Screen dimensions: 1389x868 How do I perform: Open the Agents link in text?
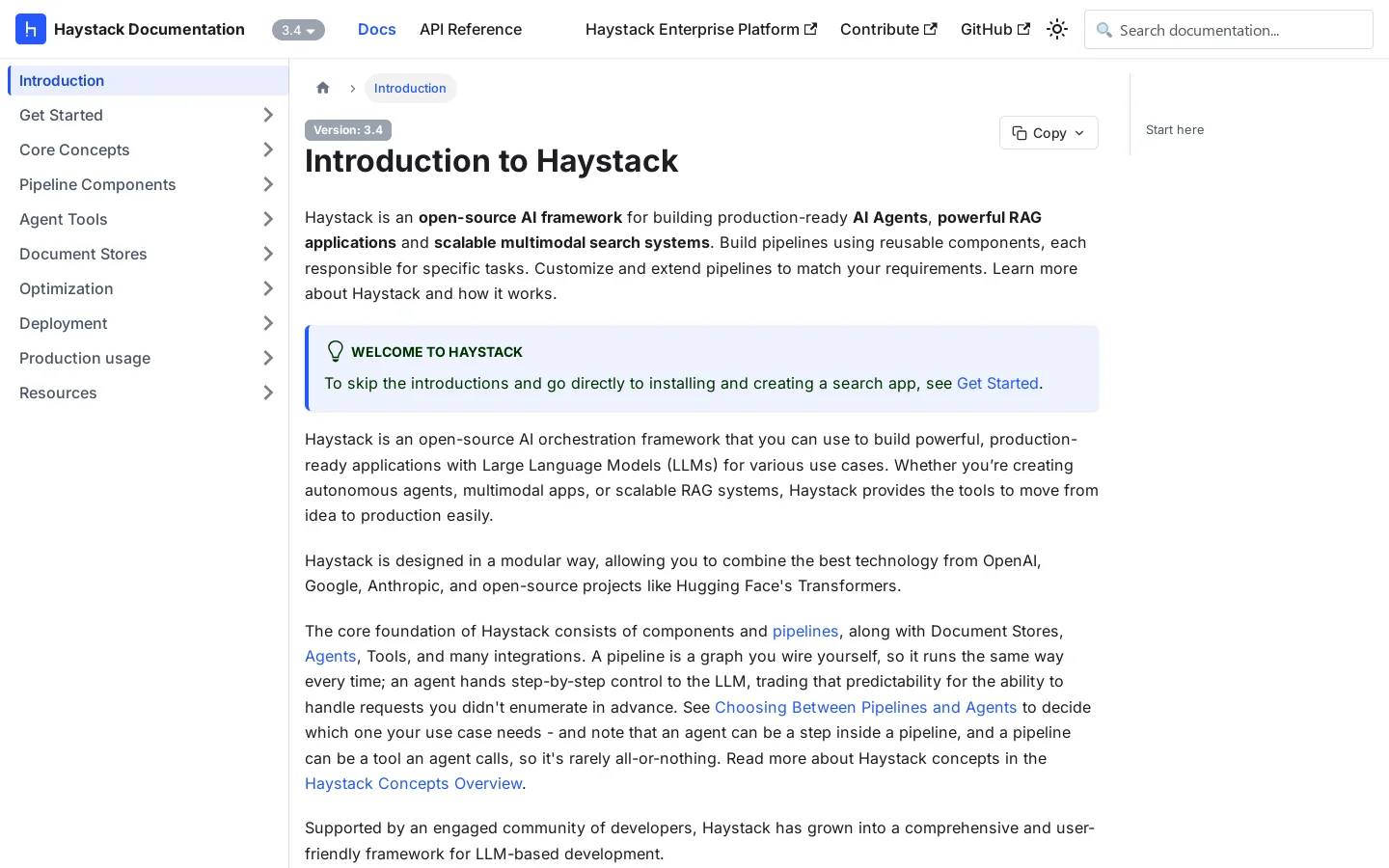pos(331,656)
